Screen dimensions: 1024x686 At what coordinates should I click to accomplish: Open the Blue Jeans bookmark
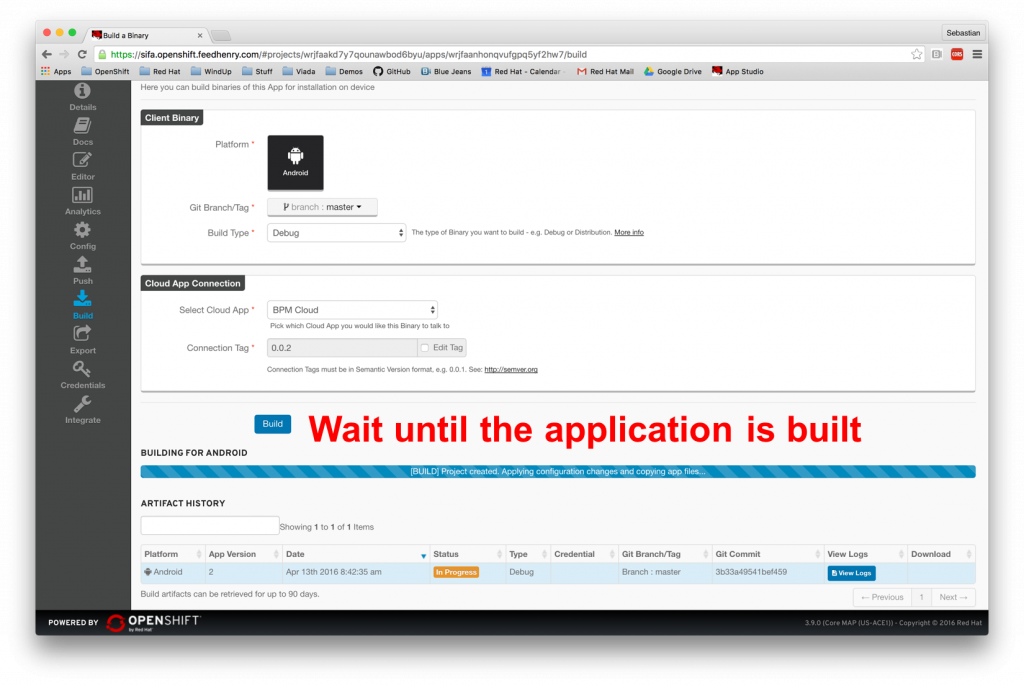pyautogui.click(x=446, y=72)
